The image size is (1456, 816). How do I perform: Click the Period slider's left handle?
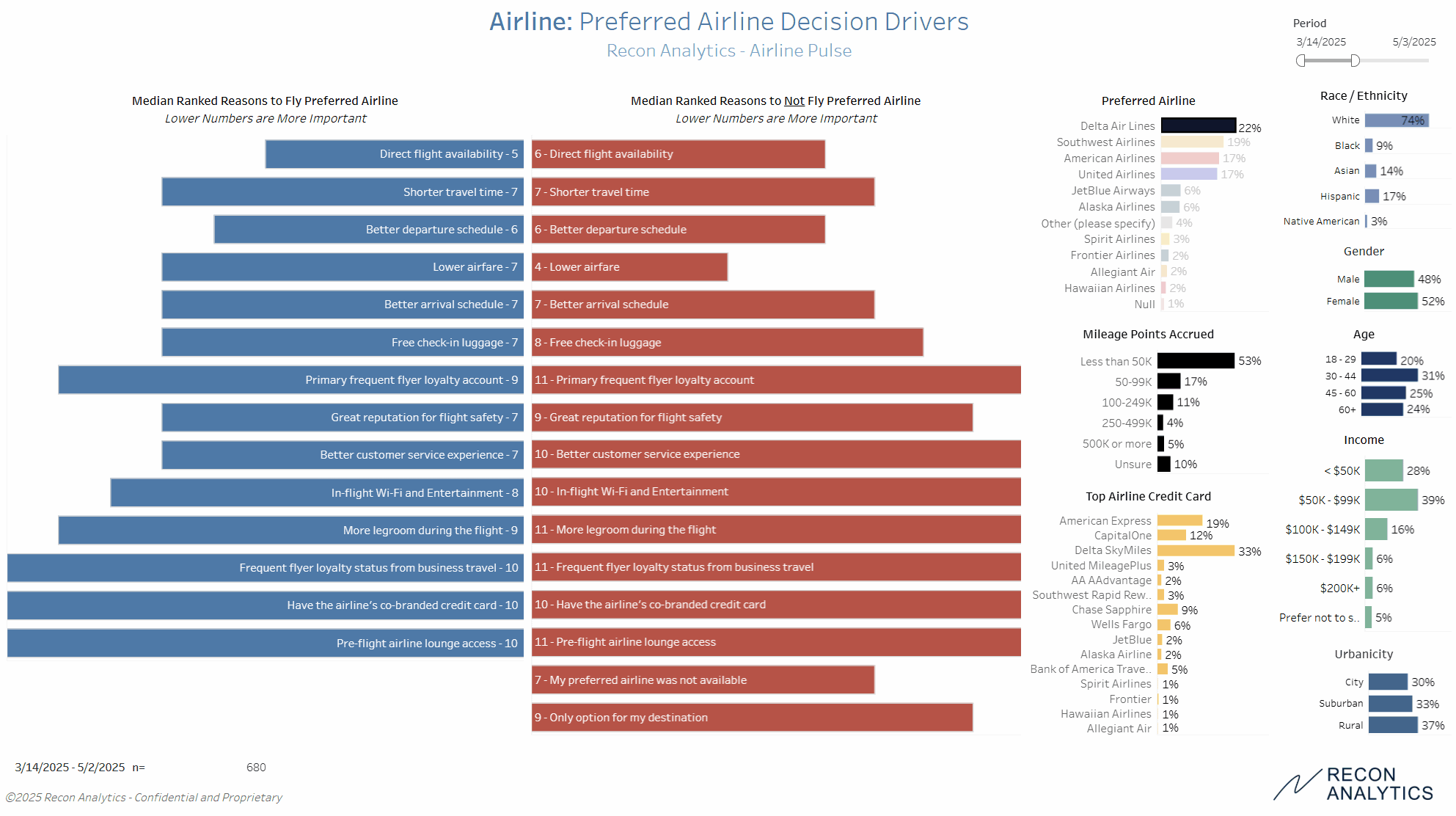point(1300,61)
